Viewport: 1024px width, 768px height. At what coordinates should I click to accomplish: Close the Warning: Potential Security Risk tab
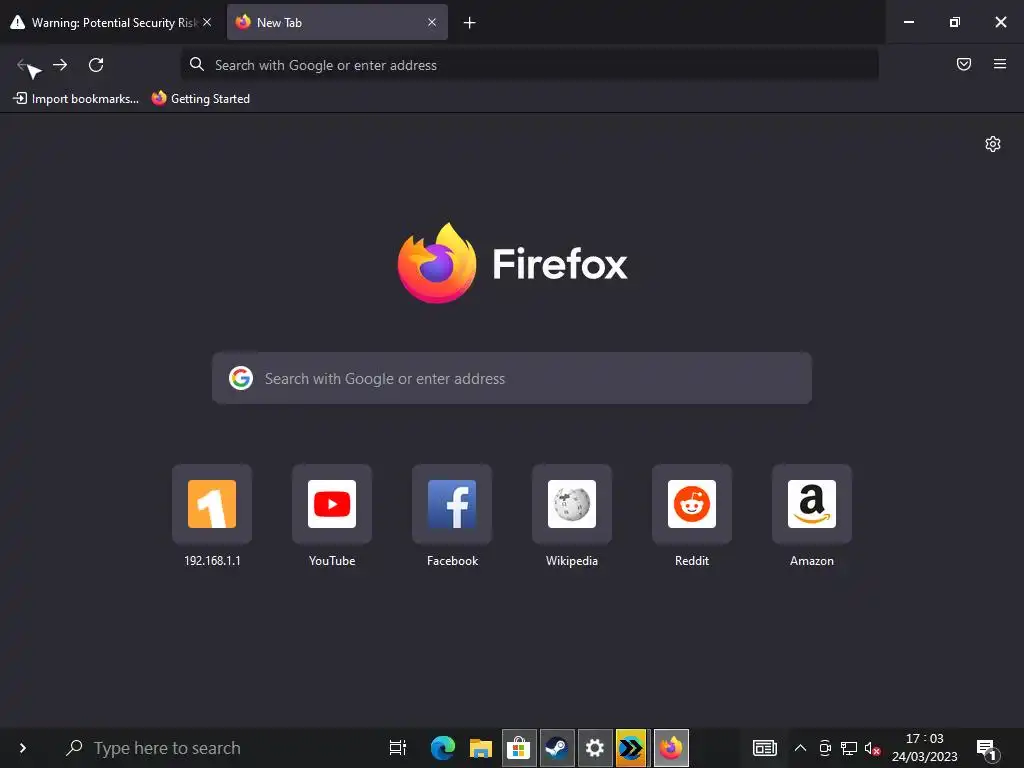point(207,22)
